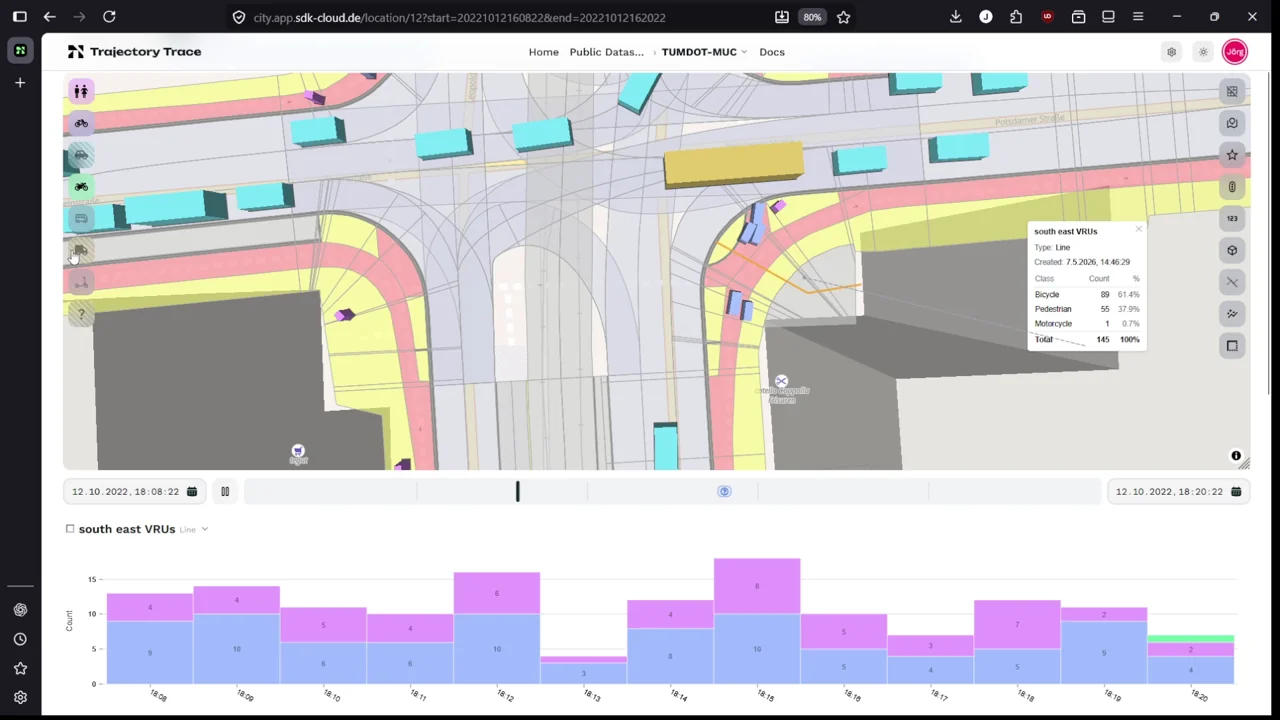Toggle the car class filter
The height and width of the screenshot is (720, 1280).
(x=81, y=155)
